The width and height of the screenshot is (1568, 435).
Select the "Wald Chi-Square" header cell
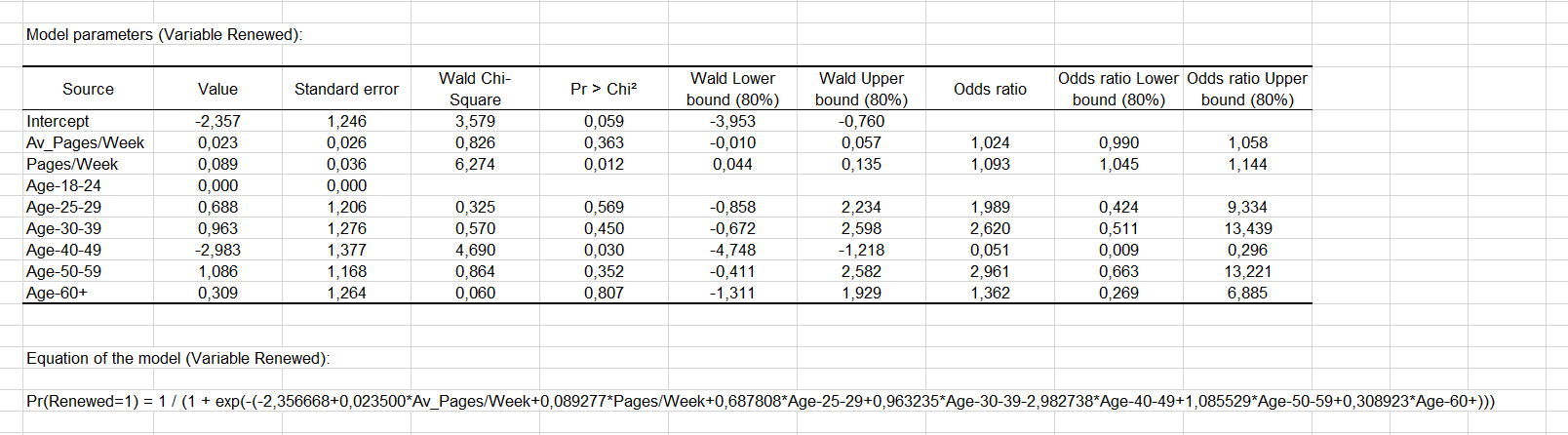475,89
